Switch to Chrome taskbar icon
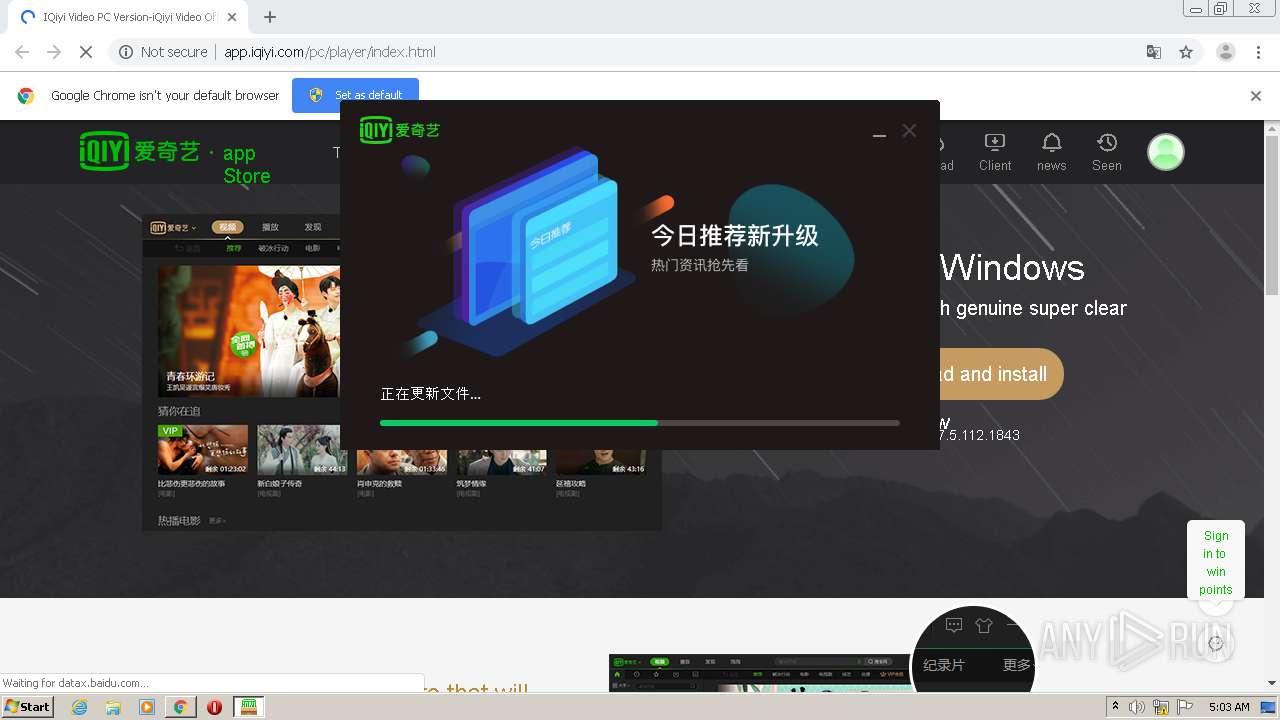The width and height of the screenshot is (1280, 720). 180,707
